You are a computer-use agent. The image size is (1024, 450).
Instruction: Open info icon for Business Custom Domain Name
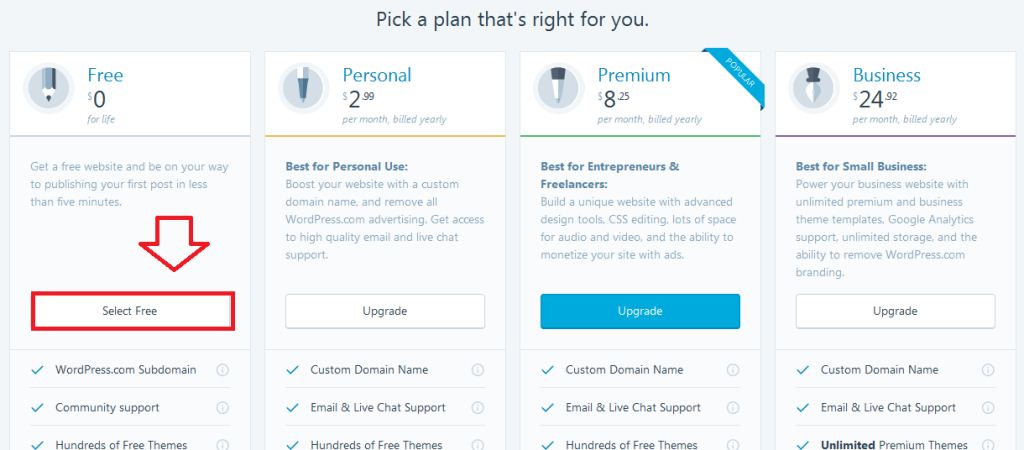coord(988,370)
